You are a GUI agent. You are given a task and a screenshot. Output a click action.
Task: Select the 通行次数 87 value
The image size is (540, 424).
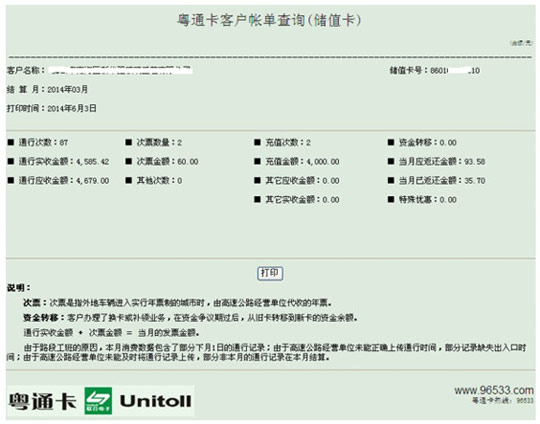[x=64, y=143]
